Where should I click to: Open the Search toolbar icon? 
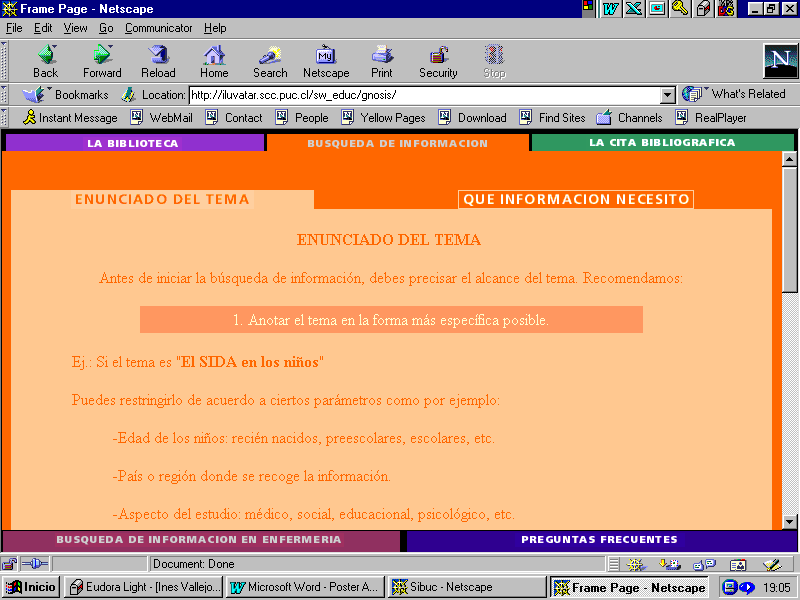tap(270, 59)
